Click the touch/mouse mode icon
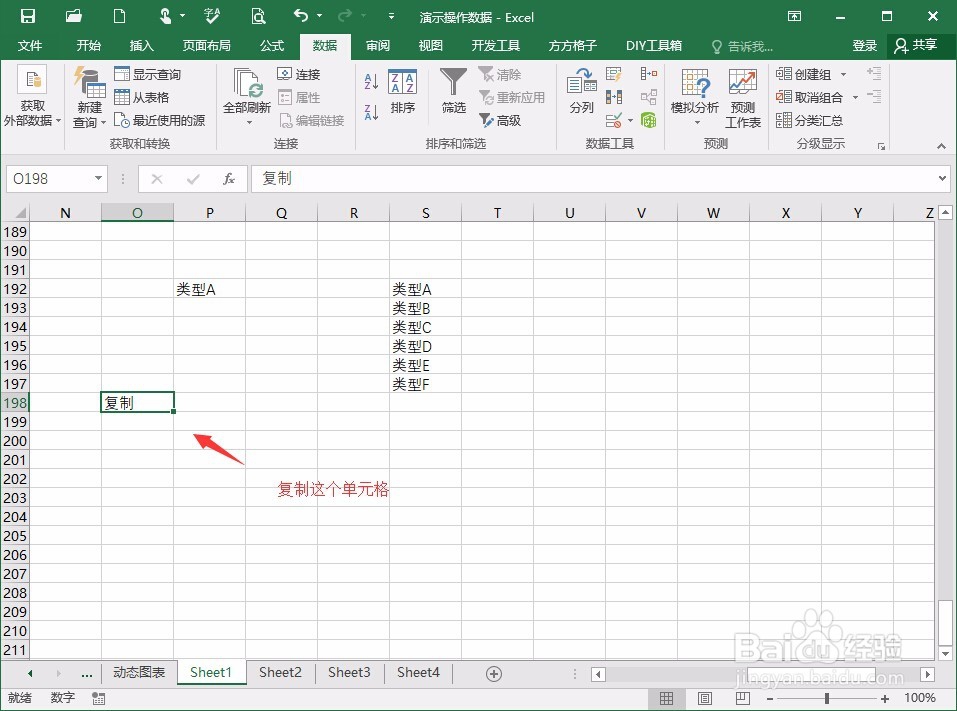The image size is (957, 711). pos(165,16)
